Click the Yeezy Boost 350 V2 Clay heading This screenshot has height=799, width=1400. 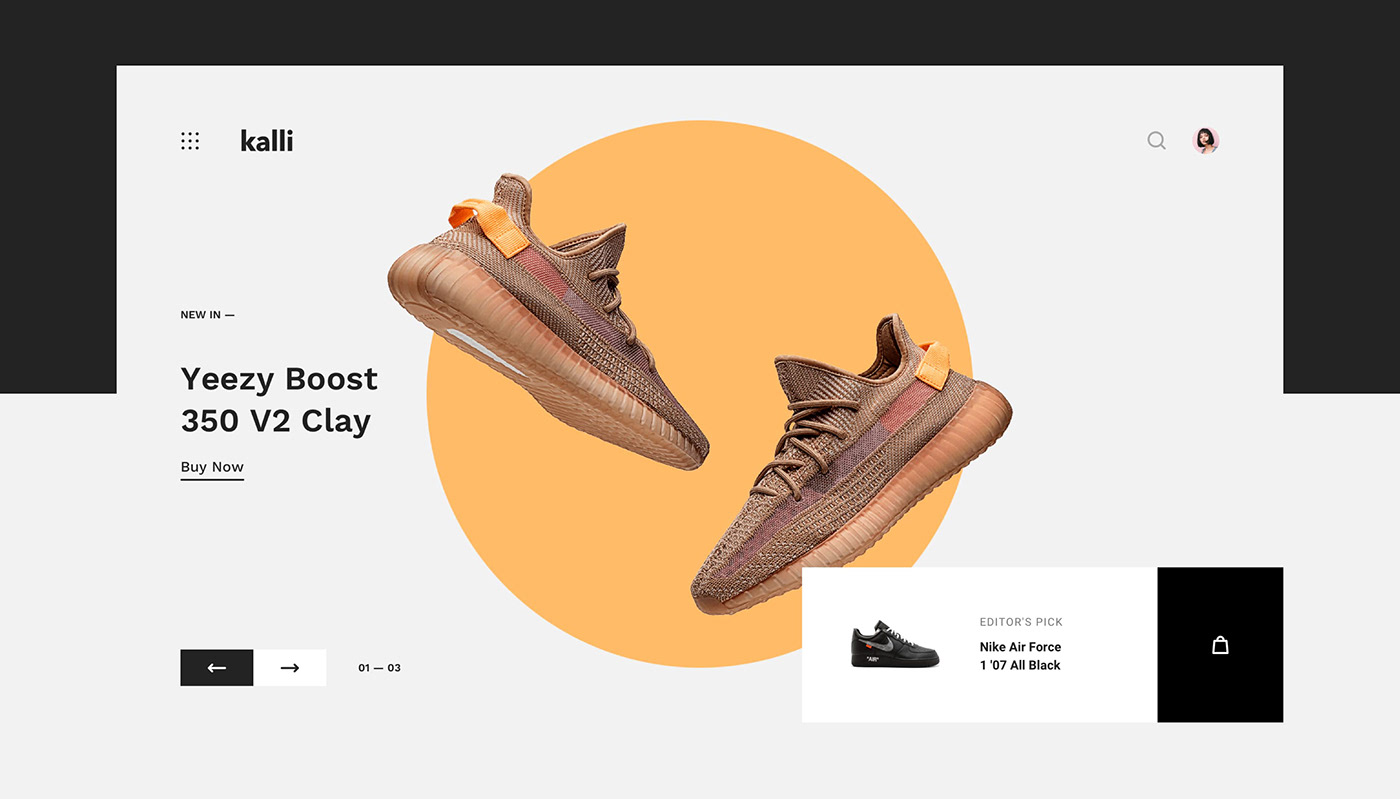tap(279, 400)
